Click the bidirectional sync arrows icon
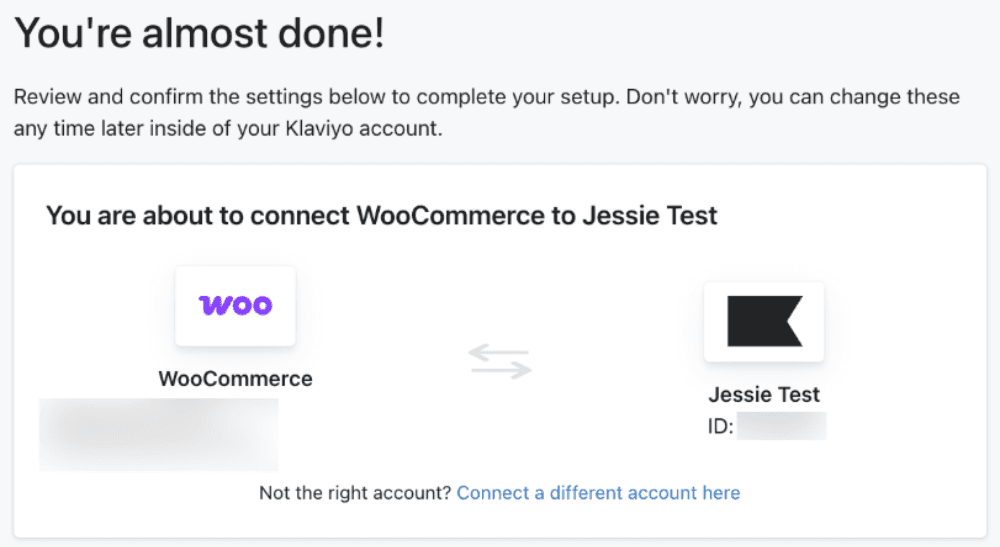Viewport: 1000px width, 547px height. click(500, 361)
